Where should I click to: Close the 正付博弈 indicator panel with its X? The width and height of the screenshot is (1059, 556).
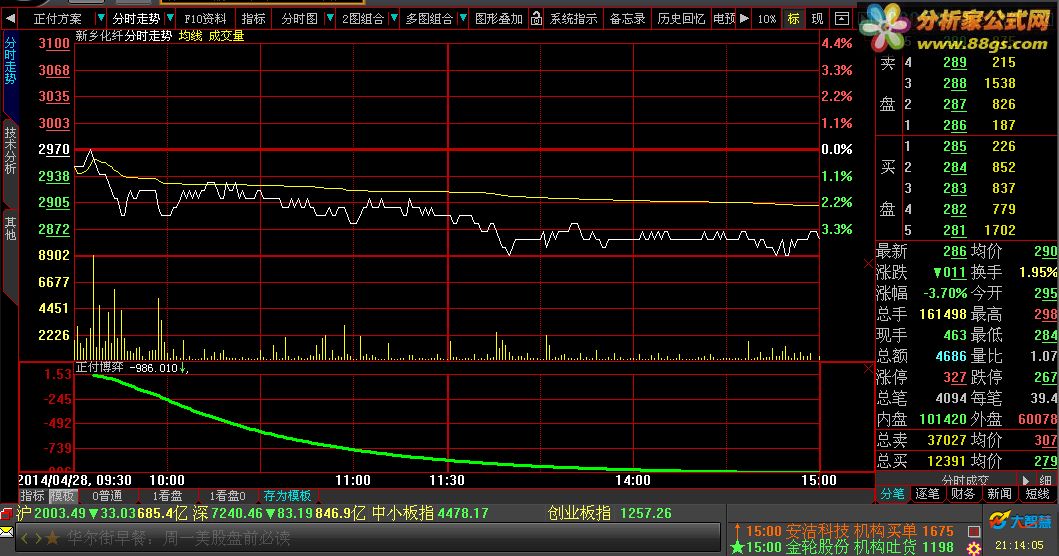869,368
